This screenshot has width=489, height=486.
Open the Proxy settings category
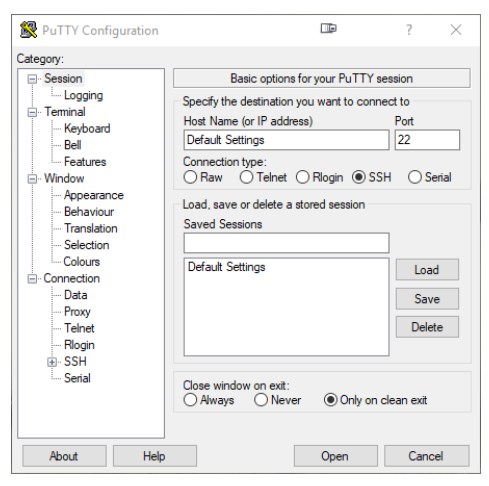click(77, 312)
